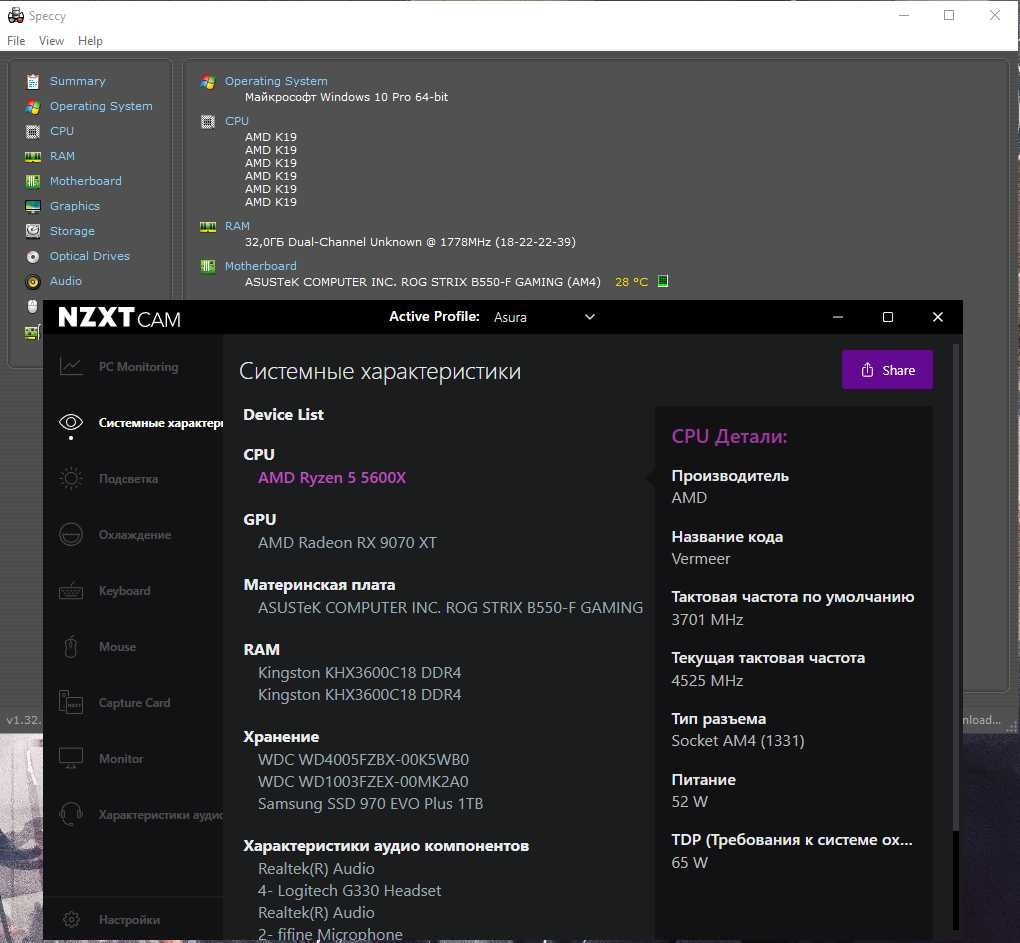The height and width of the screenshot is (943, 1020).
Task: Select ASUSTeK ROG STRIX B550-F GAMING in Device List
Action: [450, 608]
